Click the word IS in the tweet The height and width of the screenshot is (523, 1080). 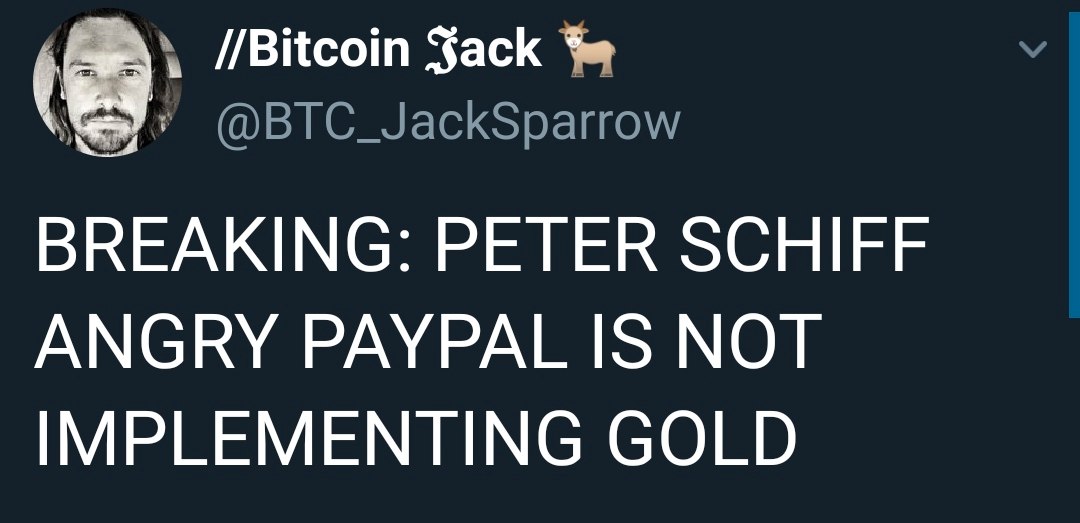tap(621, 342)
